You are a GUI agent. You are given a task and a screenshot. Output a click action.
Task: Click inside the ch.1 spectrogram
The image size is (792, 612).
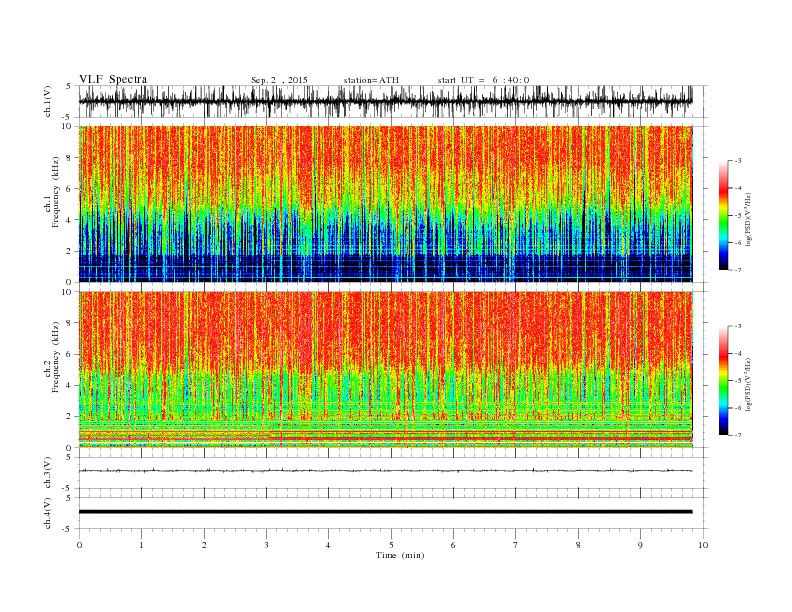point(386,204)
